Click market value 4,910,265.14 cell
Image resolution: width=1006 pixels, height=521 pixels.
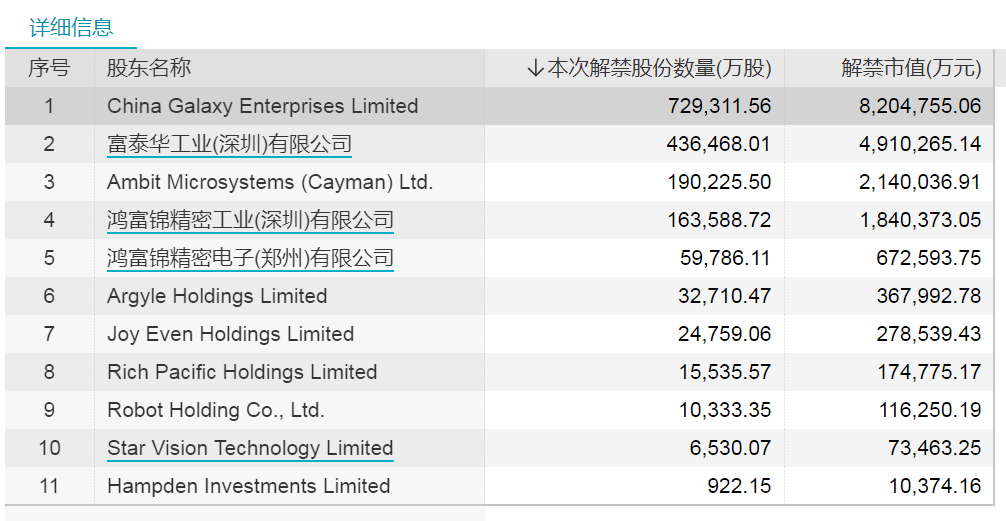tap(920, 144)
